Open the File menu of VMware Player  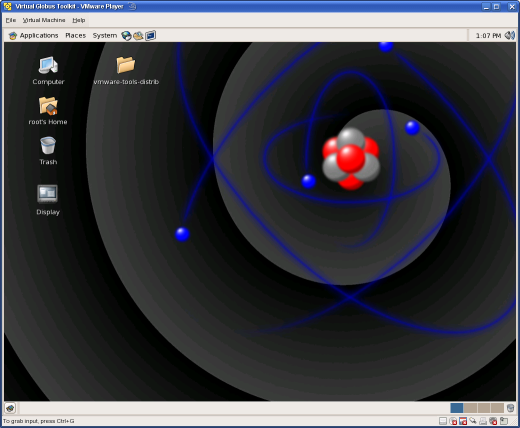coord(11,20)
